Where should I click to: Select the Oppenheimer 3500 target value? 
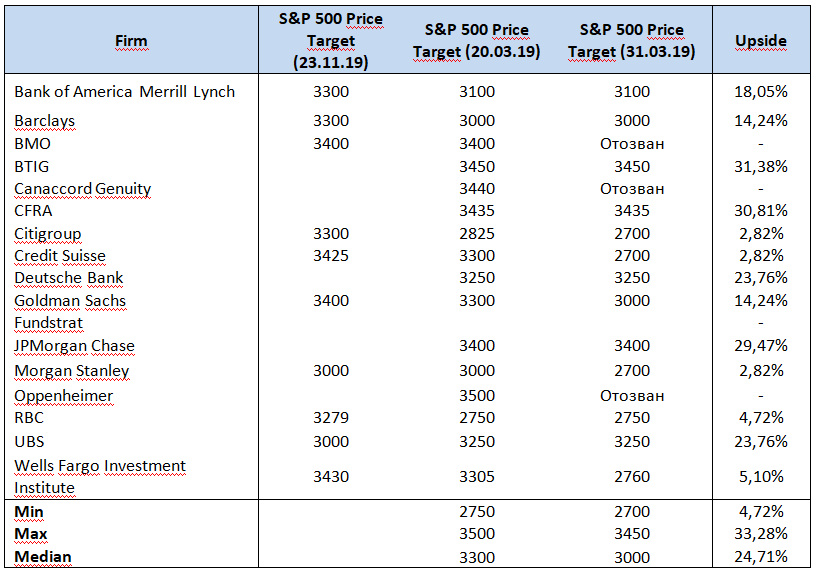pos(476,395)
